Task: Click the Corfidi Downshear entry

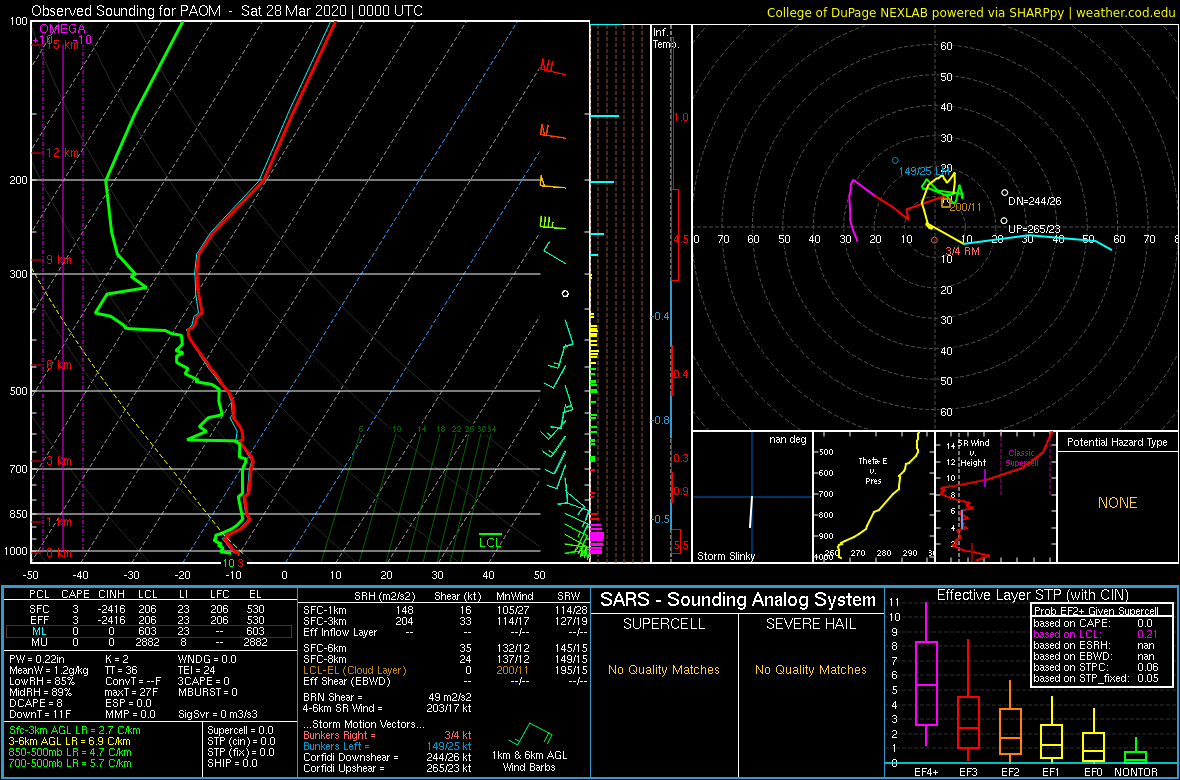Action: point(386,757)
